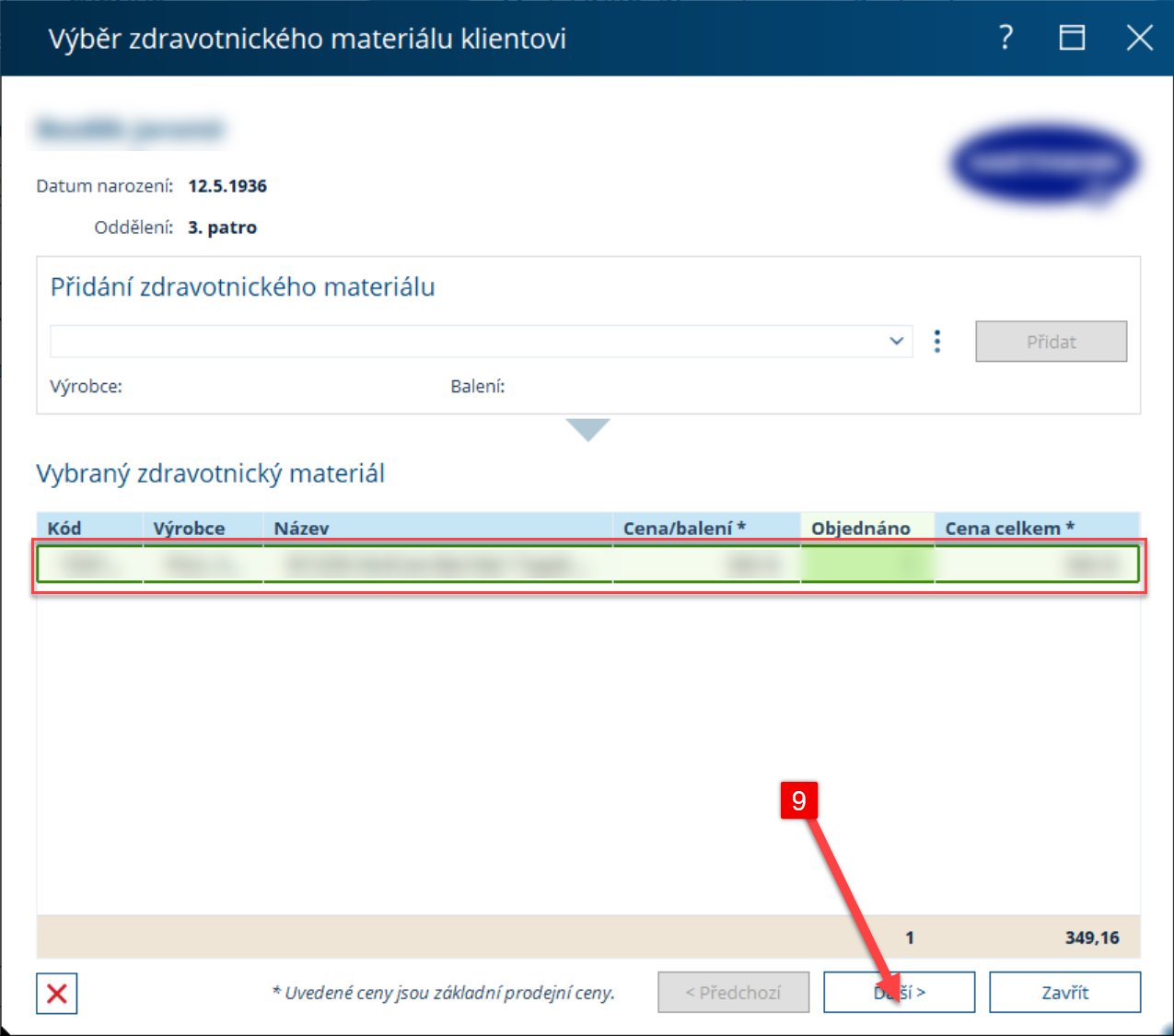Viewport: 1174px width, 1036px height.
Task: Close the dialog with the X icon
Action: [1140, 38]
